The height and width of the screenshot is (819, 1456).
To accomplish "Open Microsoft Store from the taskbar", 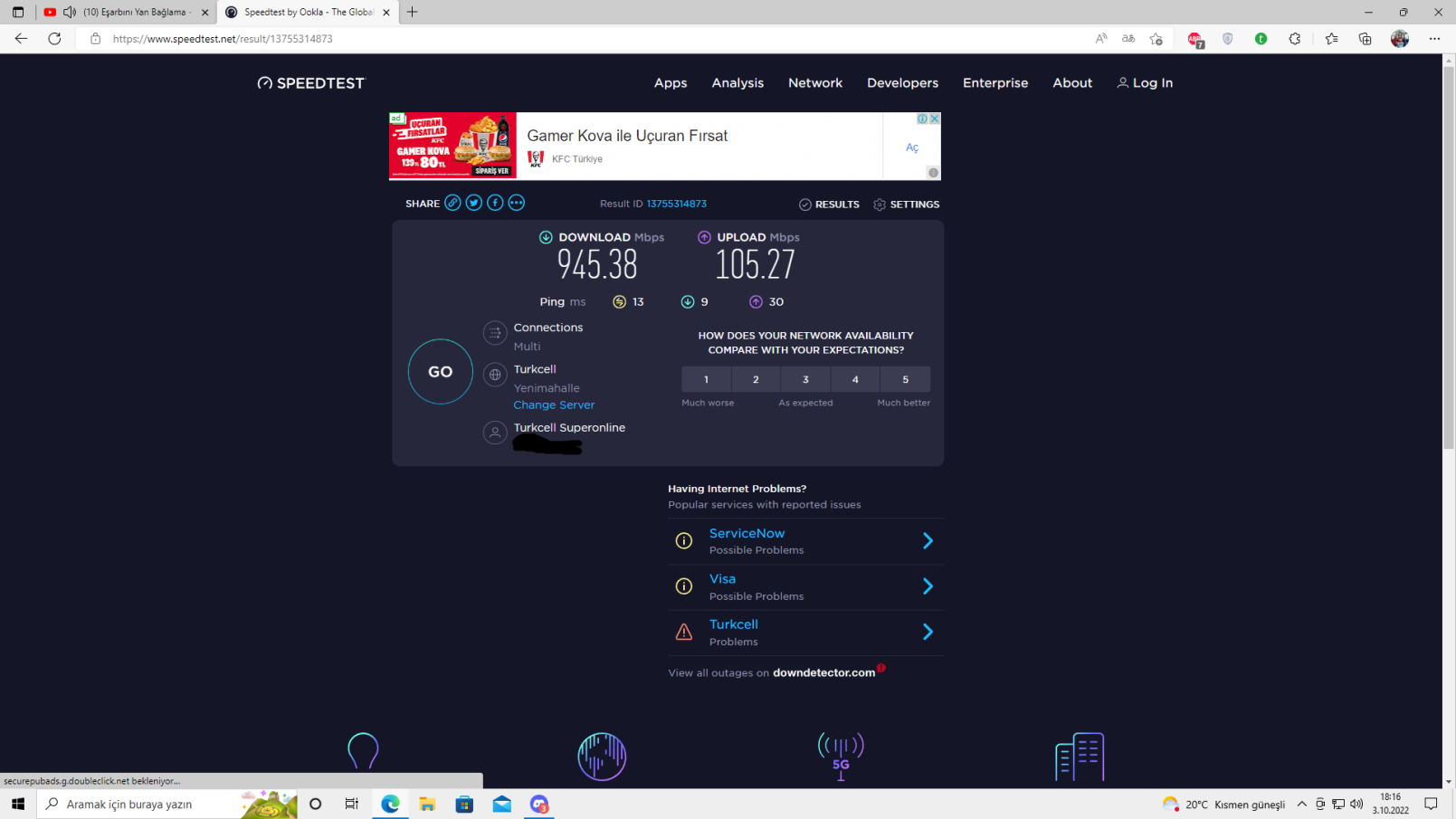I will coord(464,804).
